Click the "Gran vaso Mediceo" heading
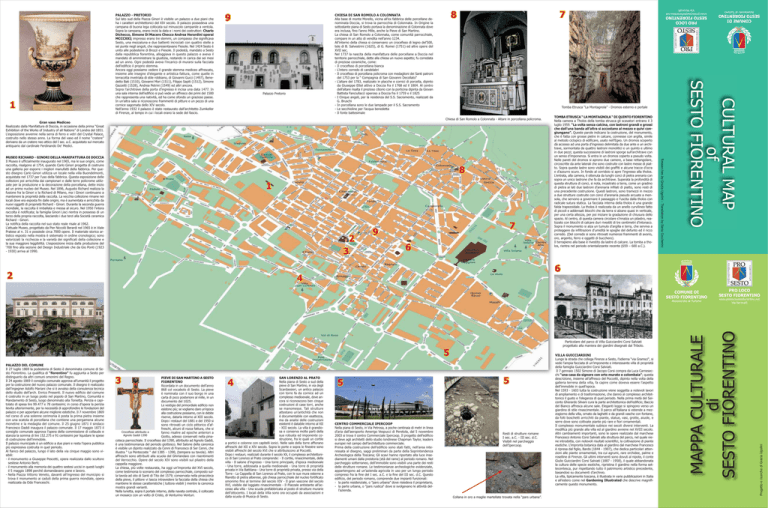 click(x=54, y=122)
